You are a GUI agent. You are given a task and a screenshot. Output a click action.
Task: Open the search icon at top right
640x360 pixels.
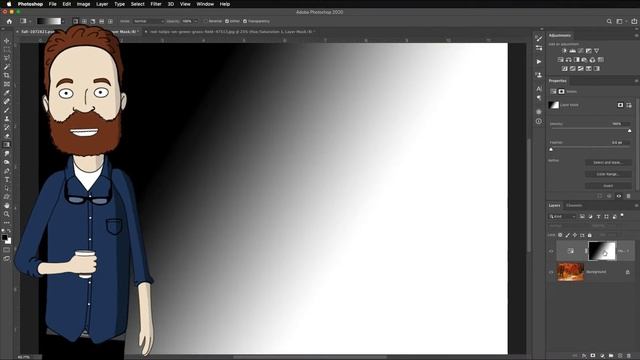[x=609, y=21]
